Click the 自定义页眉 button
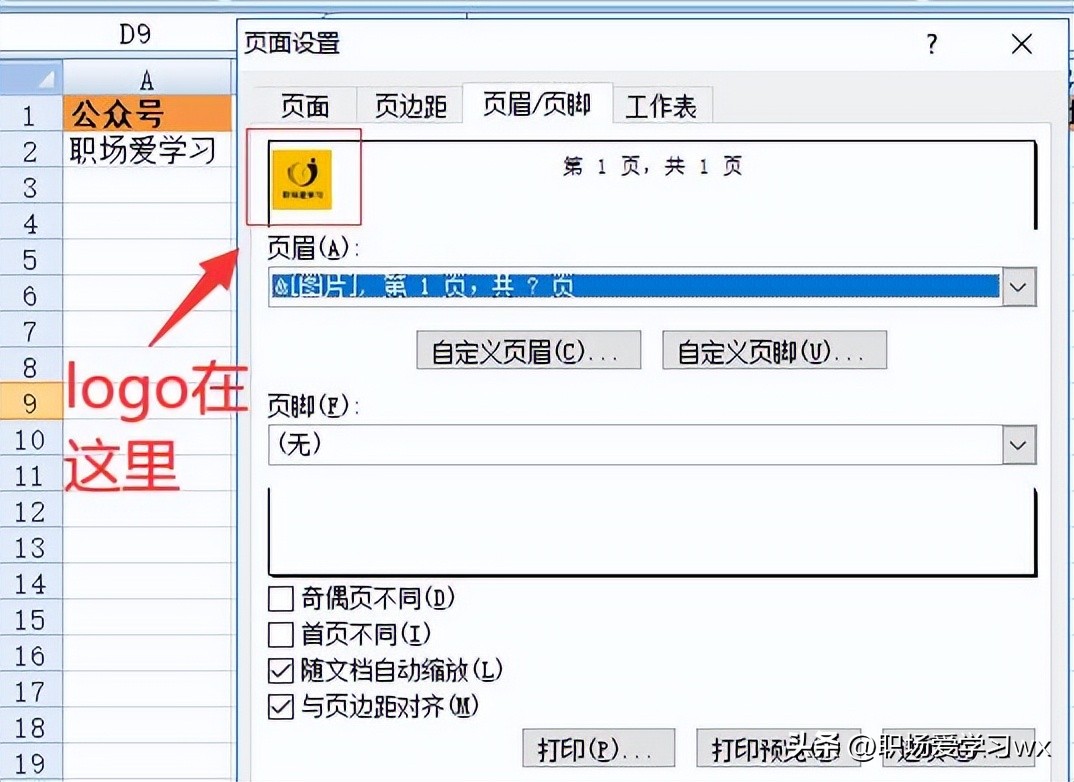 pos(529,350)
